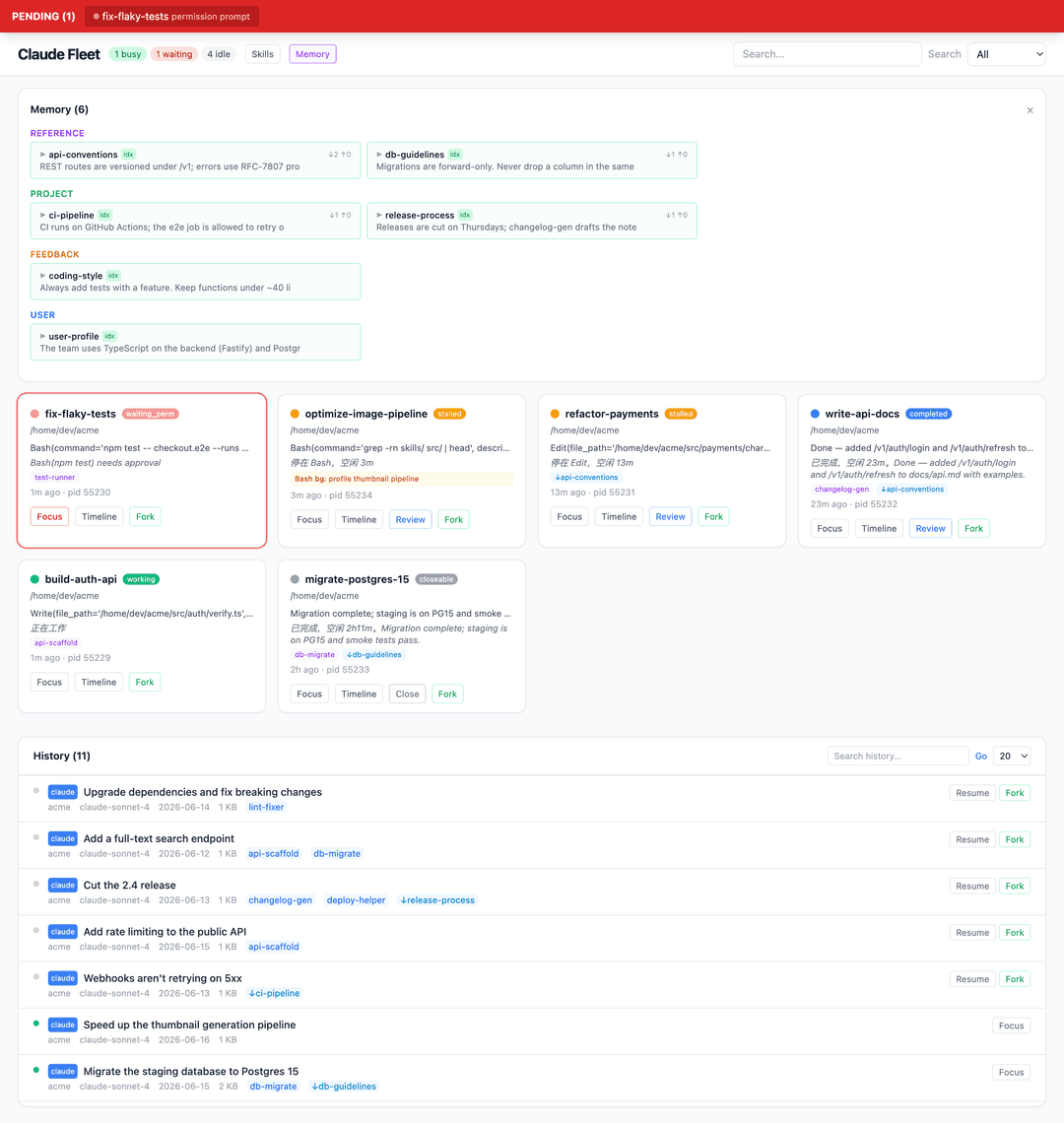Fork the optimize-image-pipeline session

pyautogui.click(x=453, y=520)
